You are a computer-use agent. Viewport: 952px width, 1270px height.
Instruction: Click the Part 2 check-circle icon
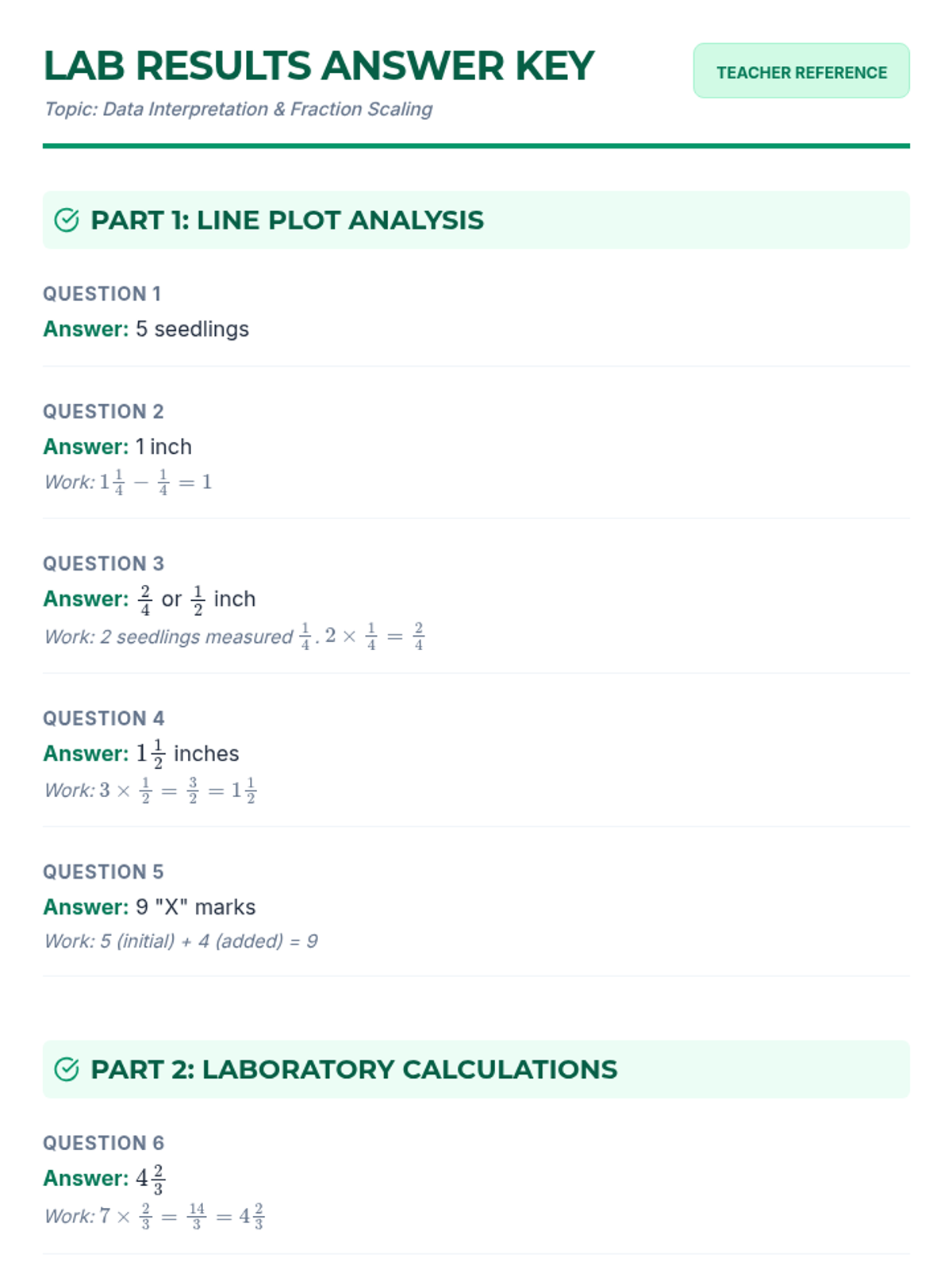coord(67,1069)
